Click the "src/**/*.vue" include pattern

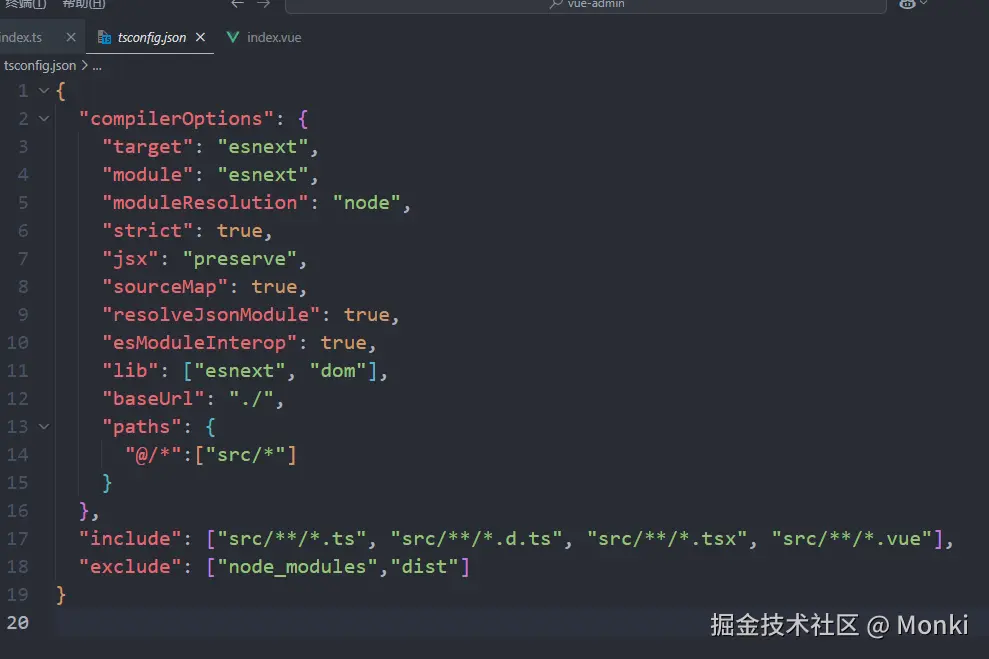851,539
